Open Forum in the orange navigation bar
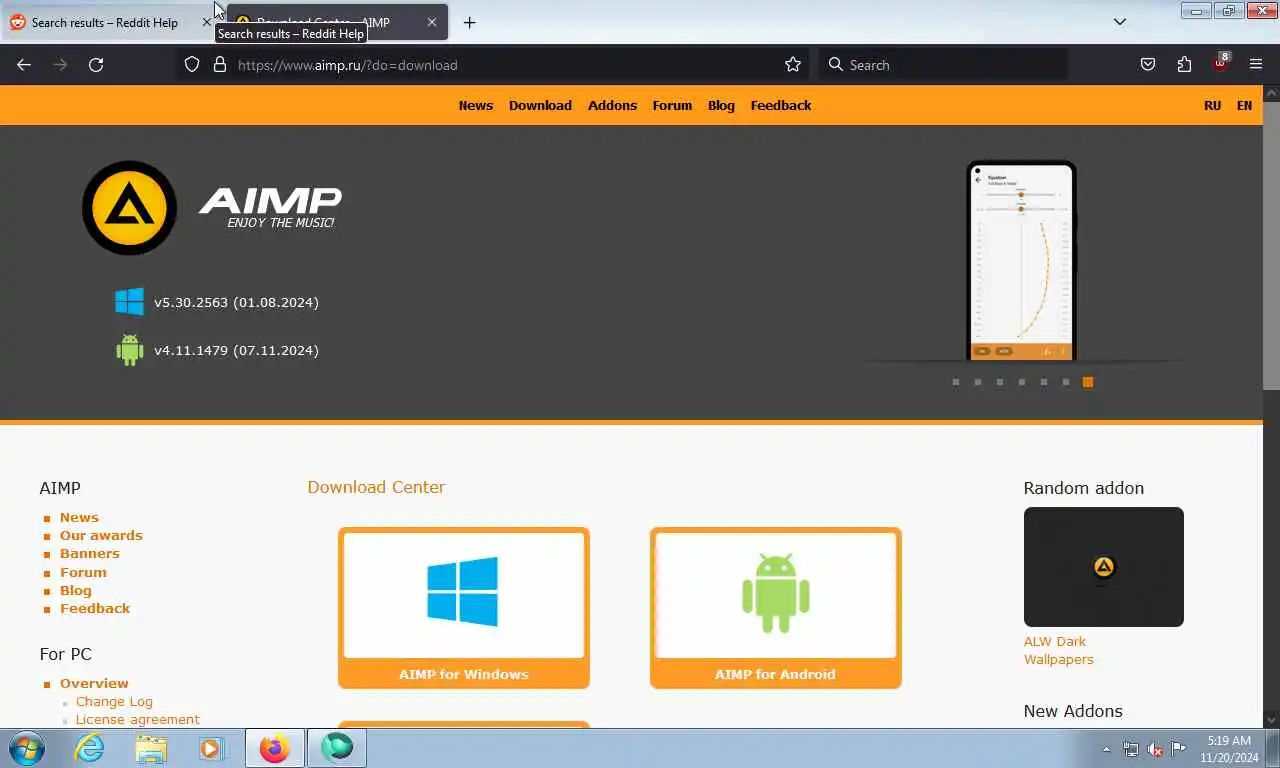Image resolution: width=1280 pixels, height=768 pixels. coord(672,105)
